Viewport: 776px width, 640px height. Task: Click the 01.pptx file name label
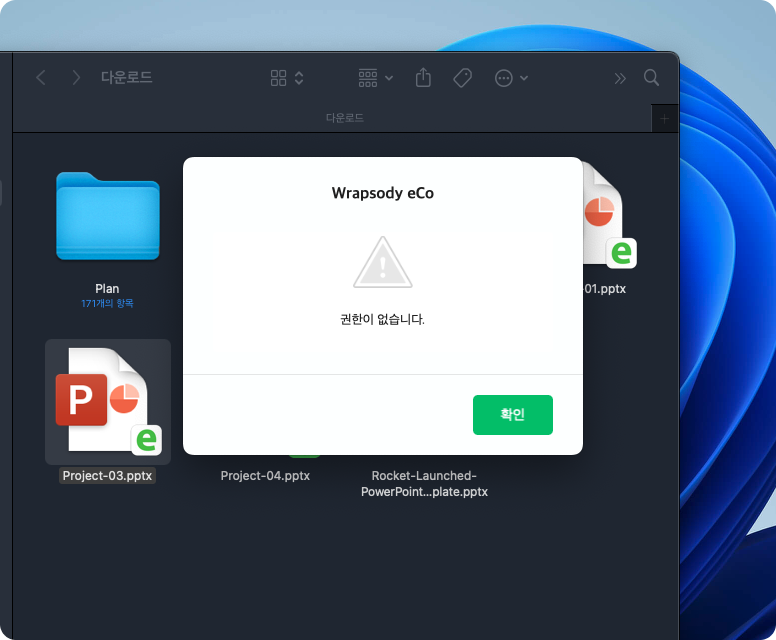click(x=605, y=289)
